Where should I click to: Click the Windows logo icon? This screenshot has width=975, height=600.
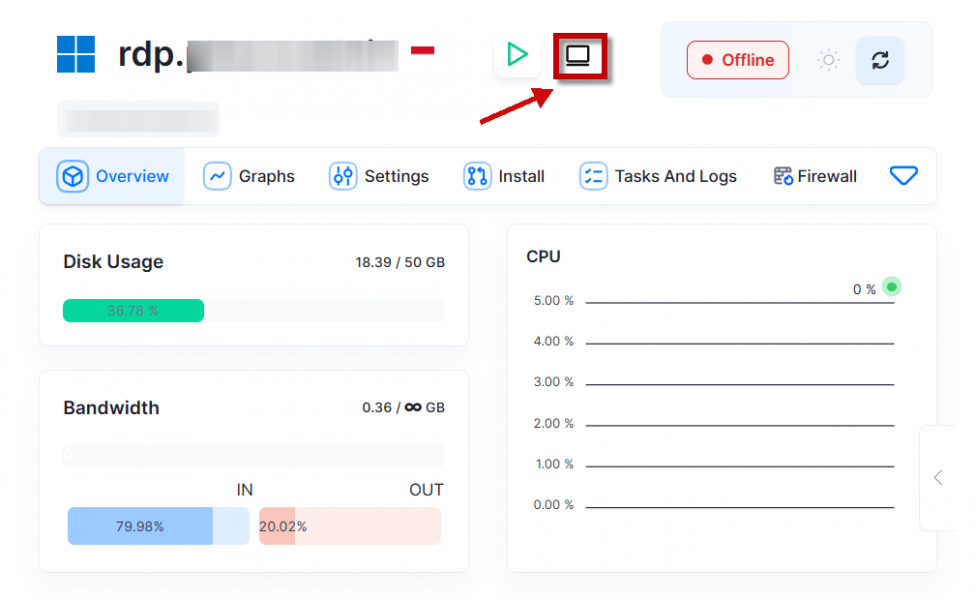[76, 54]
